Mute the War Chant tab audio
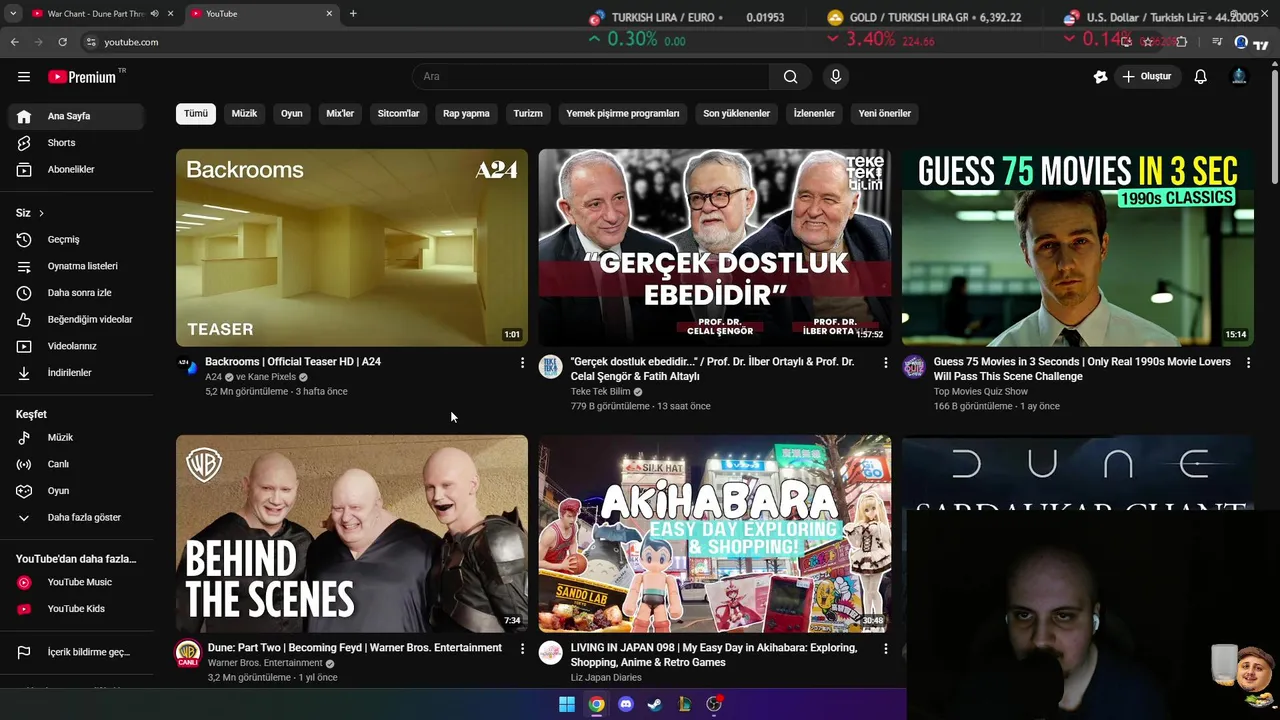Screen dimensions: 1280x720 (x=154, y=14)
